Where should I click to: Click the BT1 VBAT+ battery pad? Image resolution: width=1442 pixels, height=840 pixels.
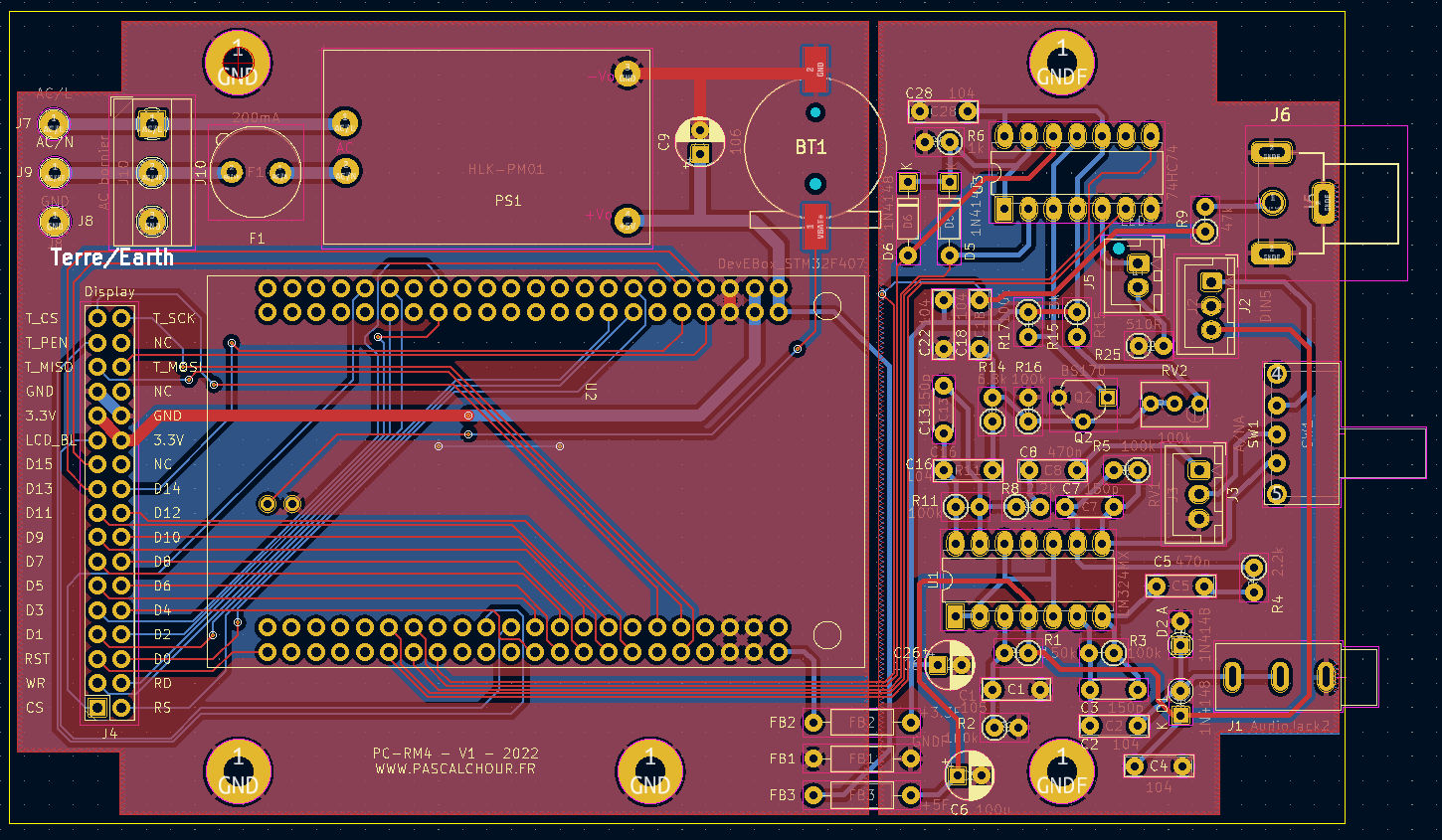[815, 226]
